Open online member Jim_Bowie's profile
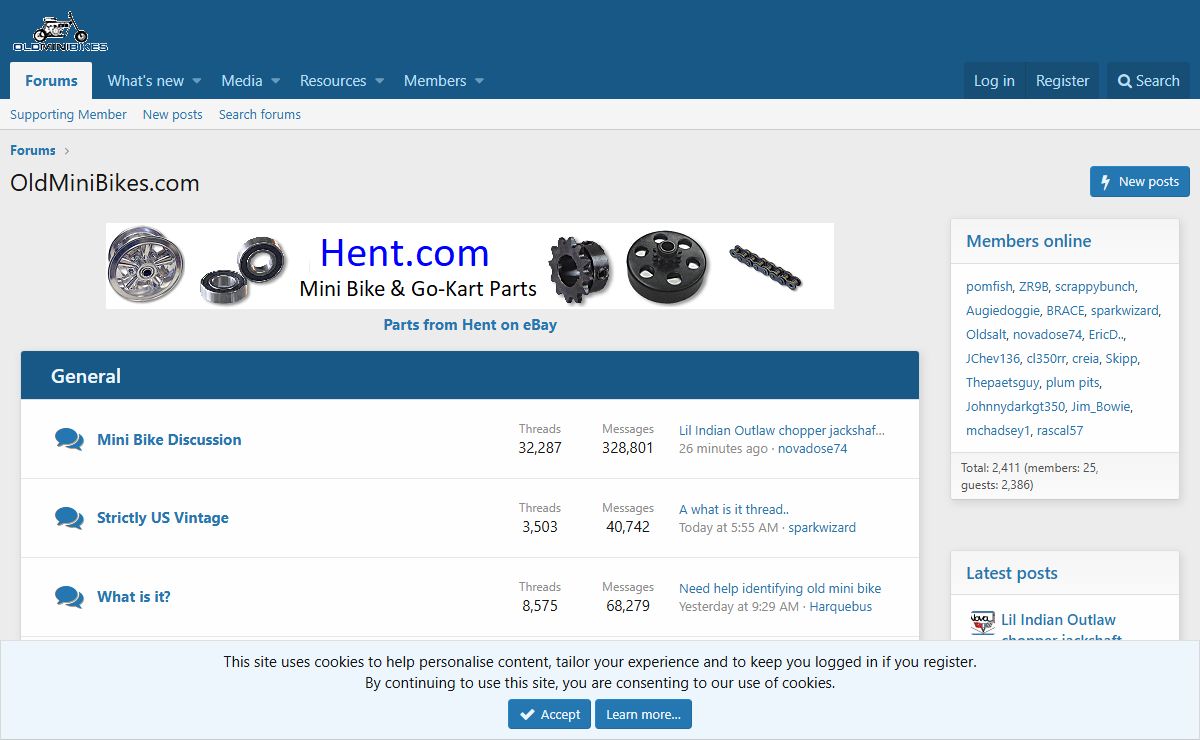The height and width of the screenshot is (740, 1200). pyautogui.click(x=1101, y=407)
